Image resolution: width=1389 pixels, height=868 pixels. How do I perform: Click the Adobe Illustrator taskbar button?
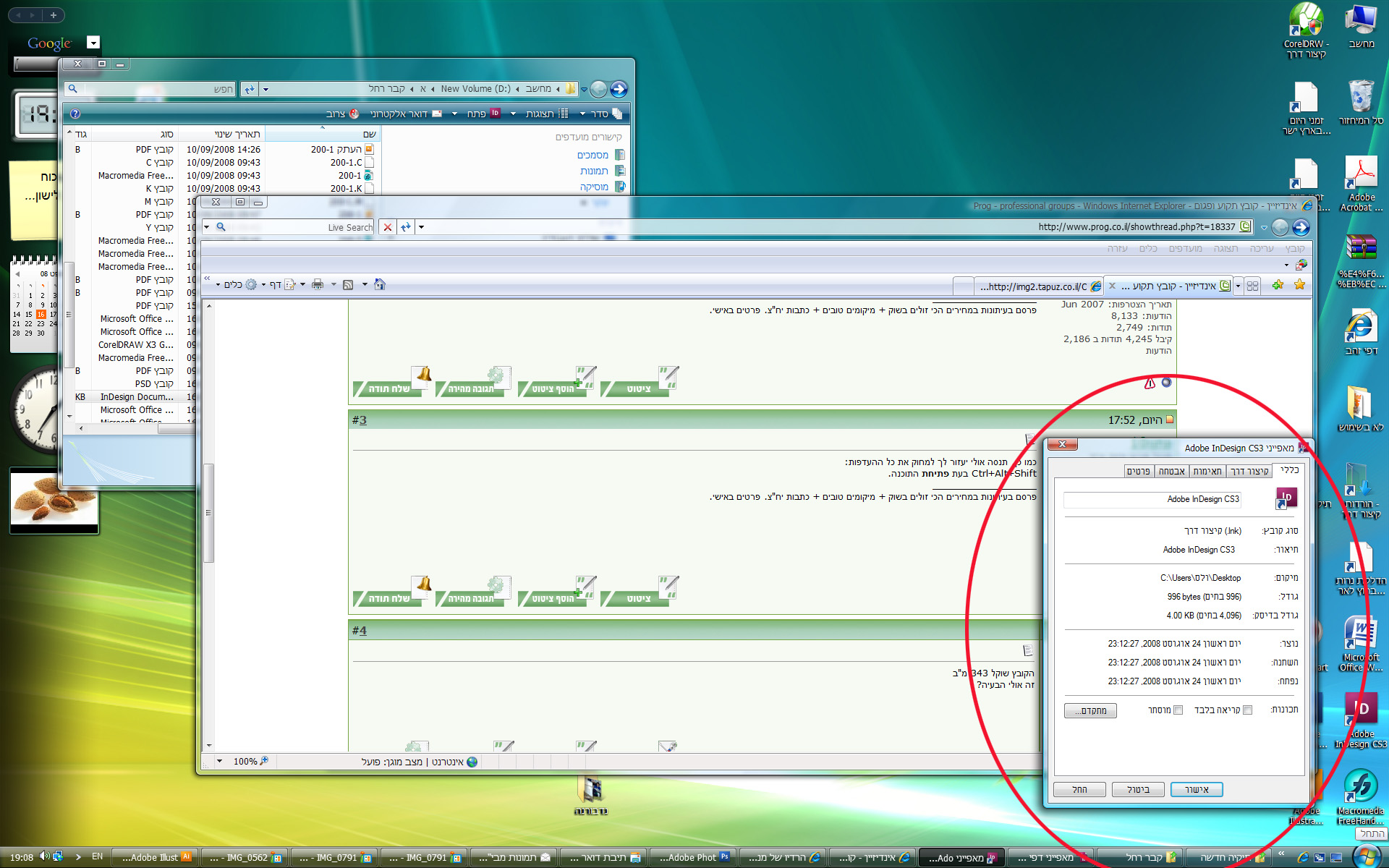pos(156,857)
